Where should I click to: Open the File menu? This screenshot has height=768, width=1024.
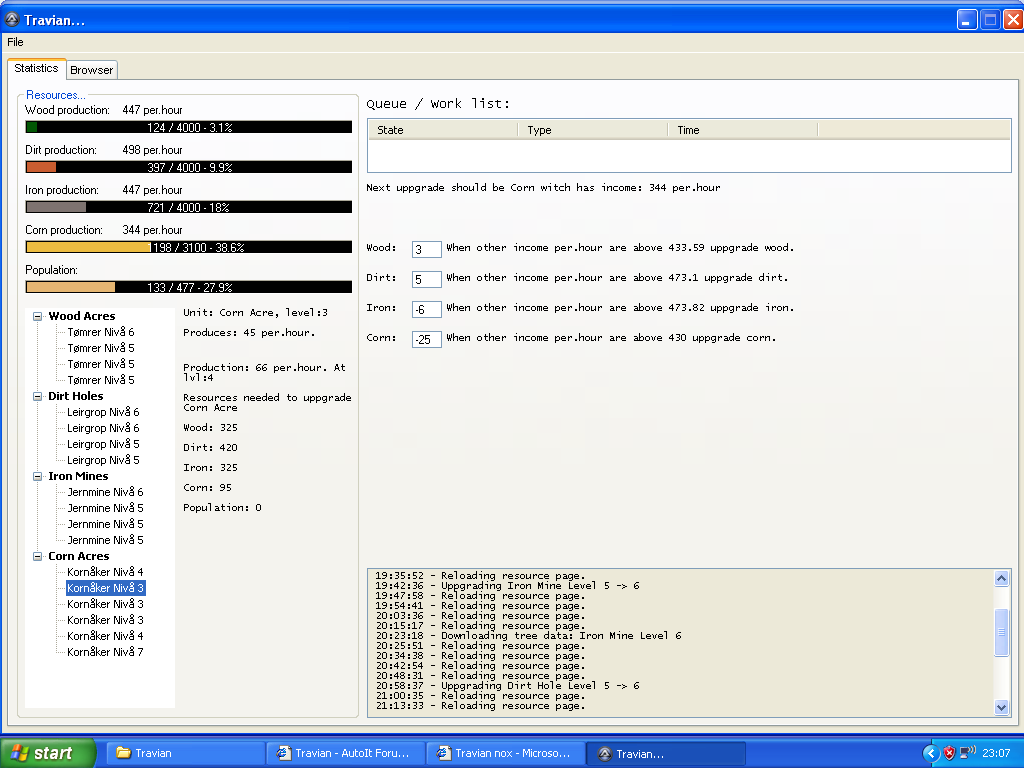click(x=15, y=42)
